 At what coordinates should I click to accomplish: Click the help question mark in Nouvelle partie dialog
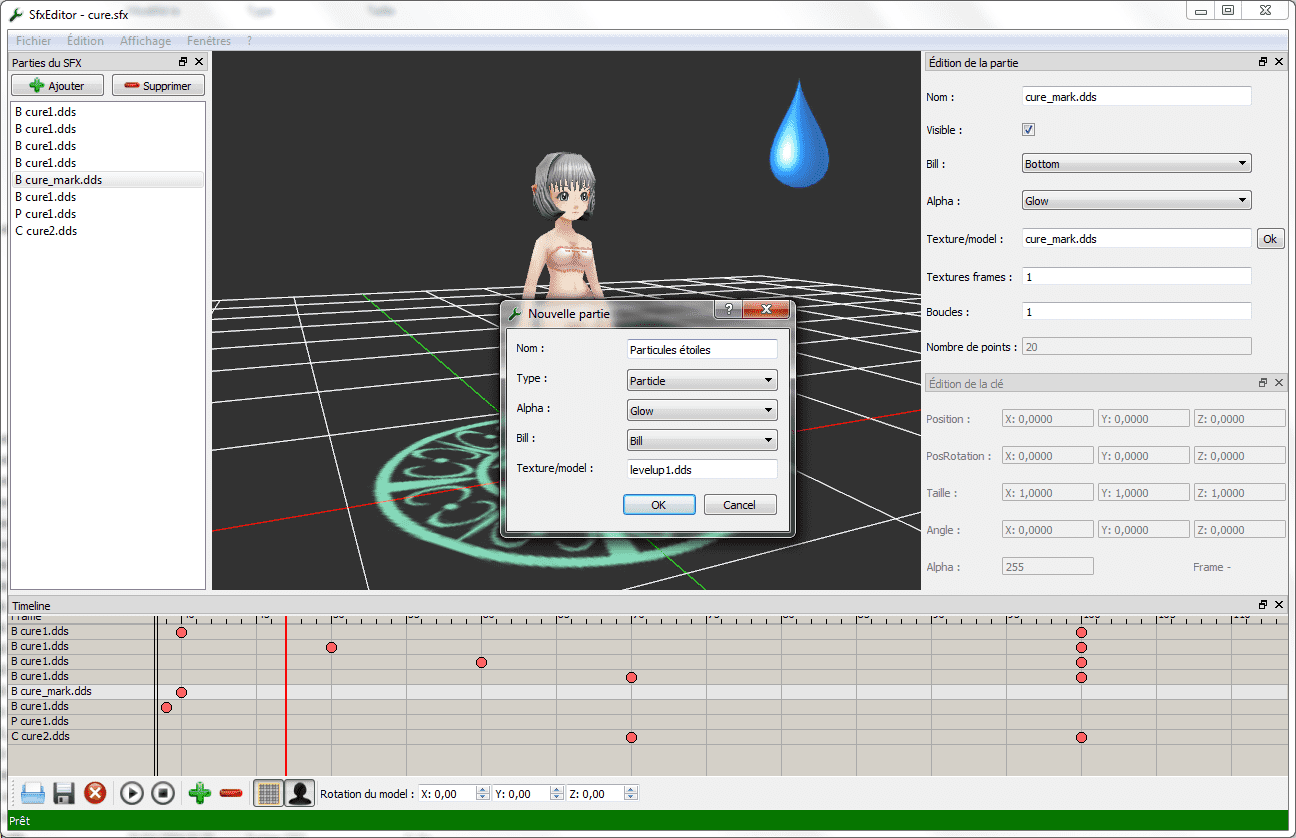[x=727, y=310]
